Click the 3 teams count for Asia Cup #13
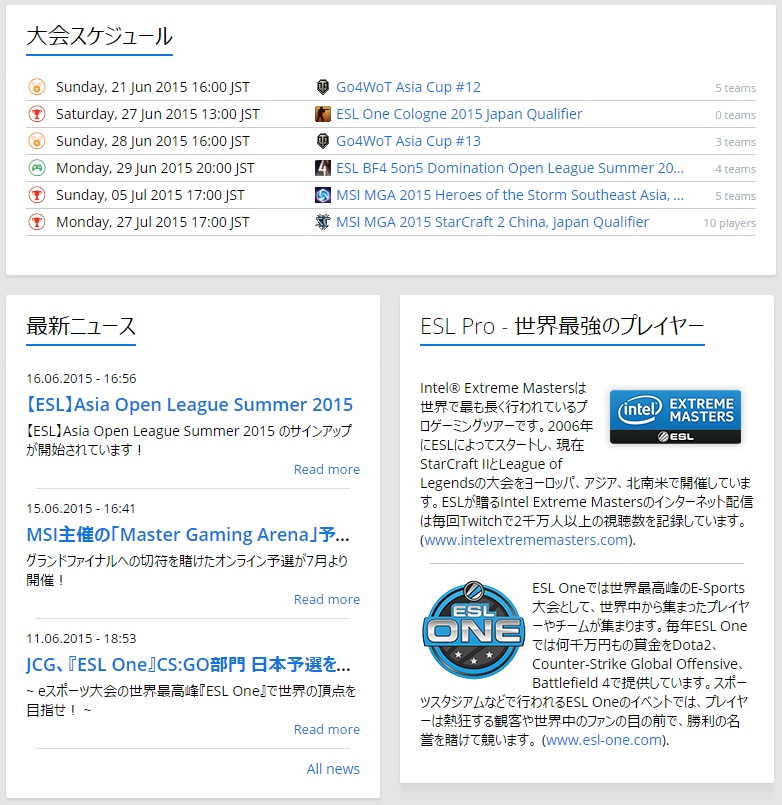Screen dimensions: 782x805 [736, 142]
